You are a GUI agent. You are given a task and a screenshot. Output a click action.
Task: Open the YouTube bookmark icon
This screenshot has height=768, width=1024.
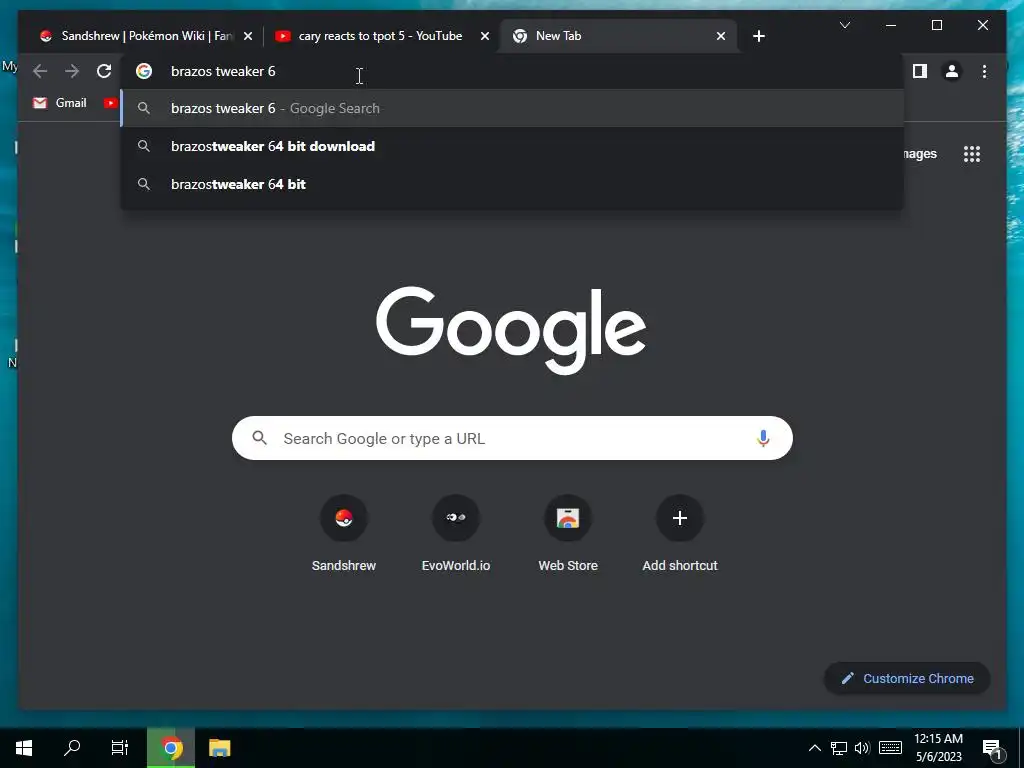[x=110, y=103]
